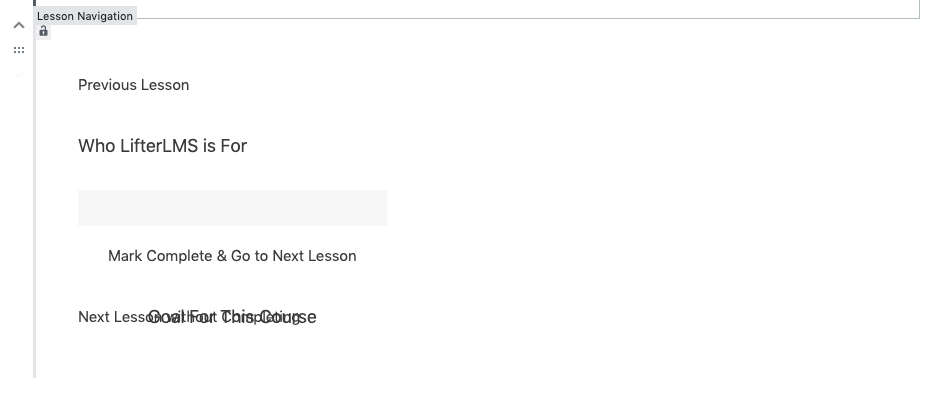Select the outlined block above Lesson Navigation
The image size is (951, 409).
point(477,9)
